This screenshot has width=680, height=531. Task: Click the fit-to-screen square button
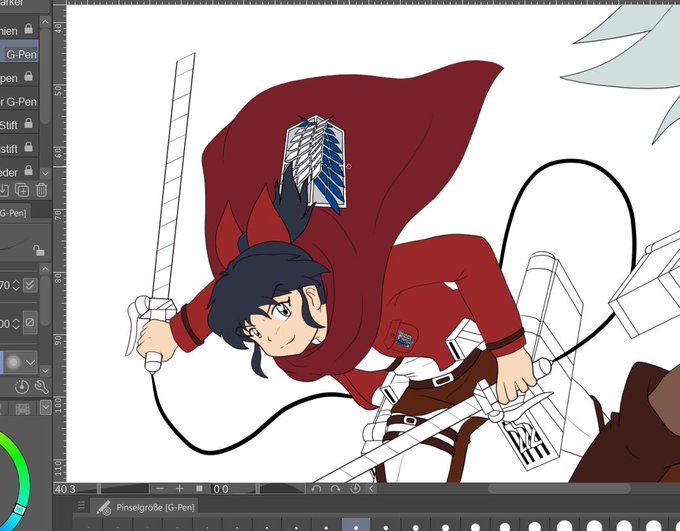199,488
